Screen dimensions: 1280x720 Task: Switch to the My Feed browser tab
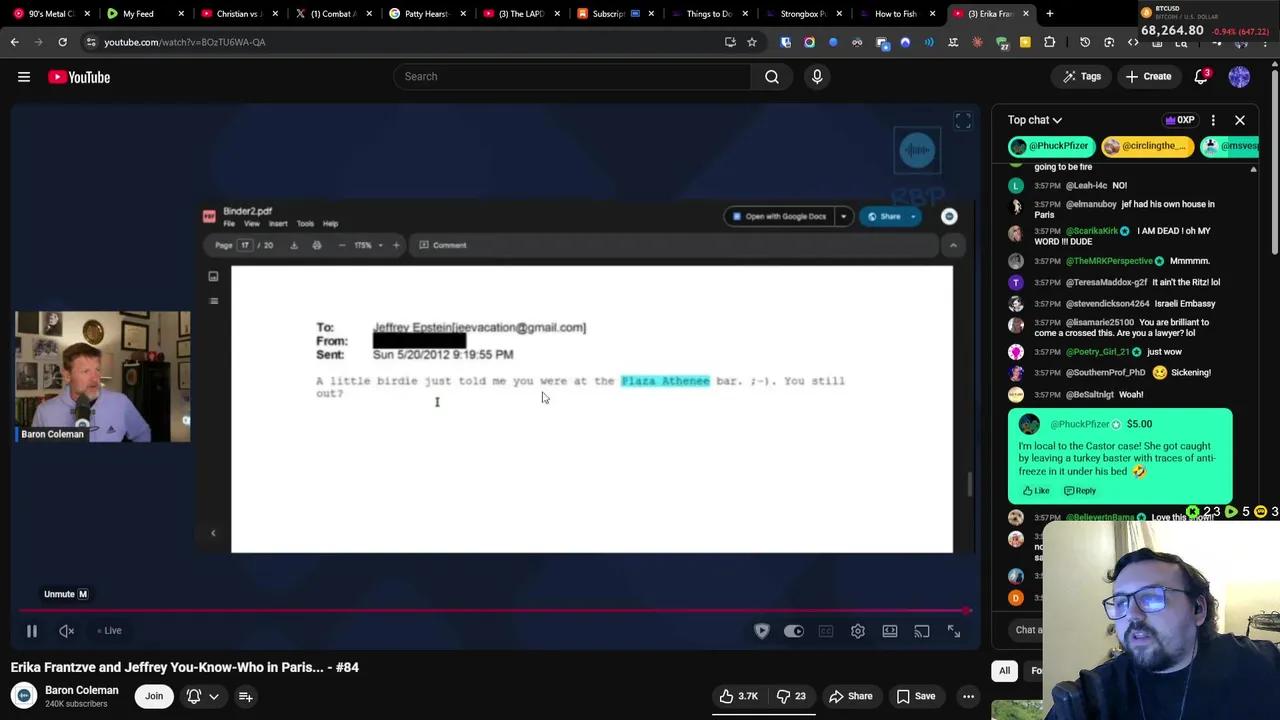[139, 14]
